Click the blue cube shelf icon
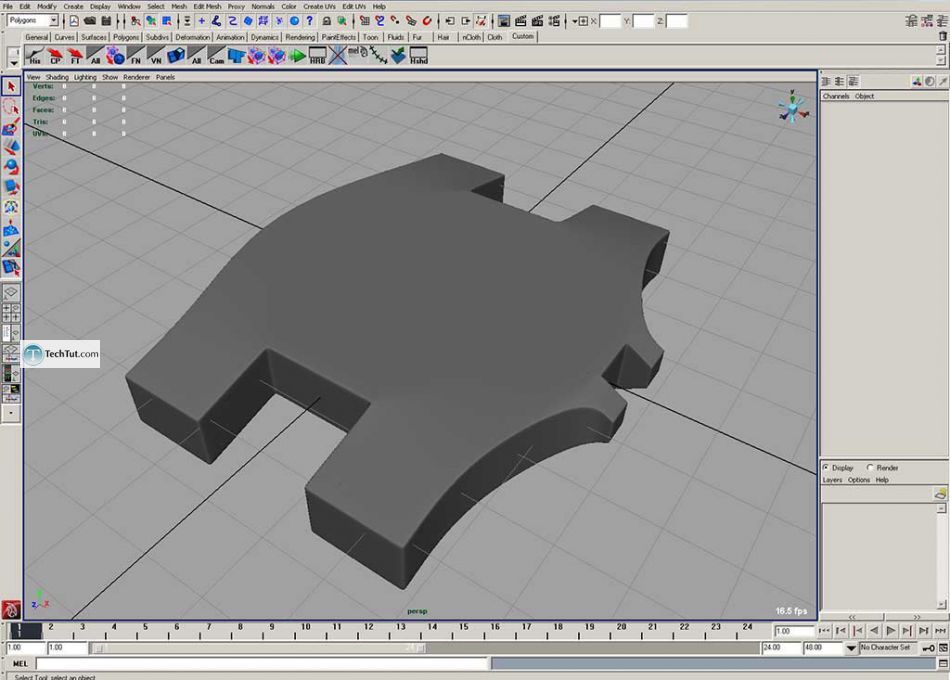 [176, 56]
